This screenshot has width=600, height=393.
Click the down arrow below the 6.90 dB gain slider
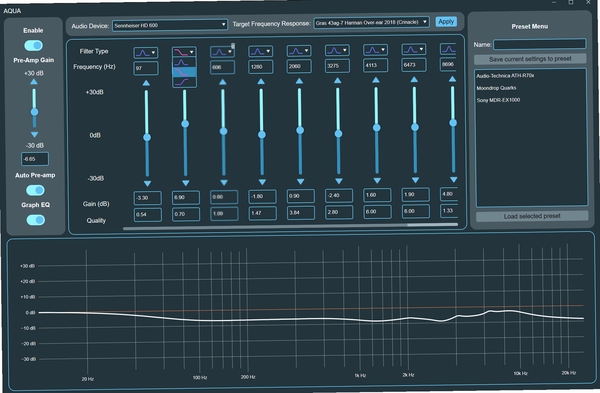point(186,183)
